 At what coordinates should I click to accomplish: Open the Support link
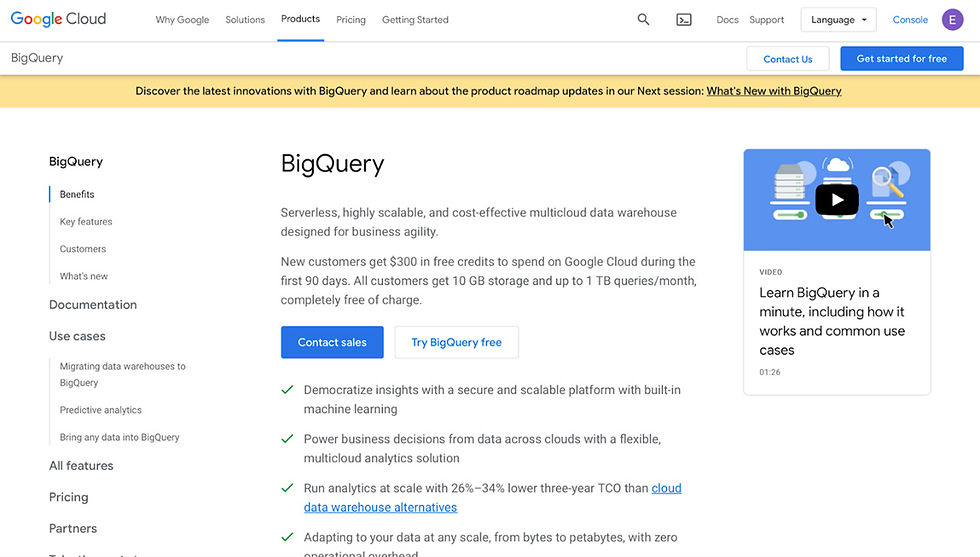(x=766, y=19)
